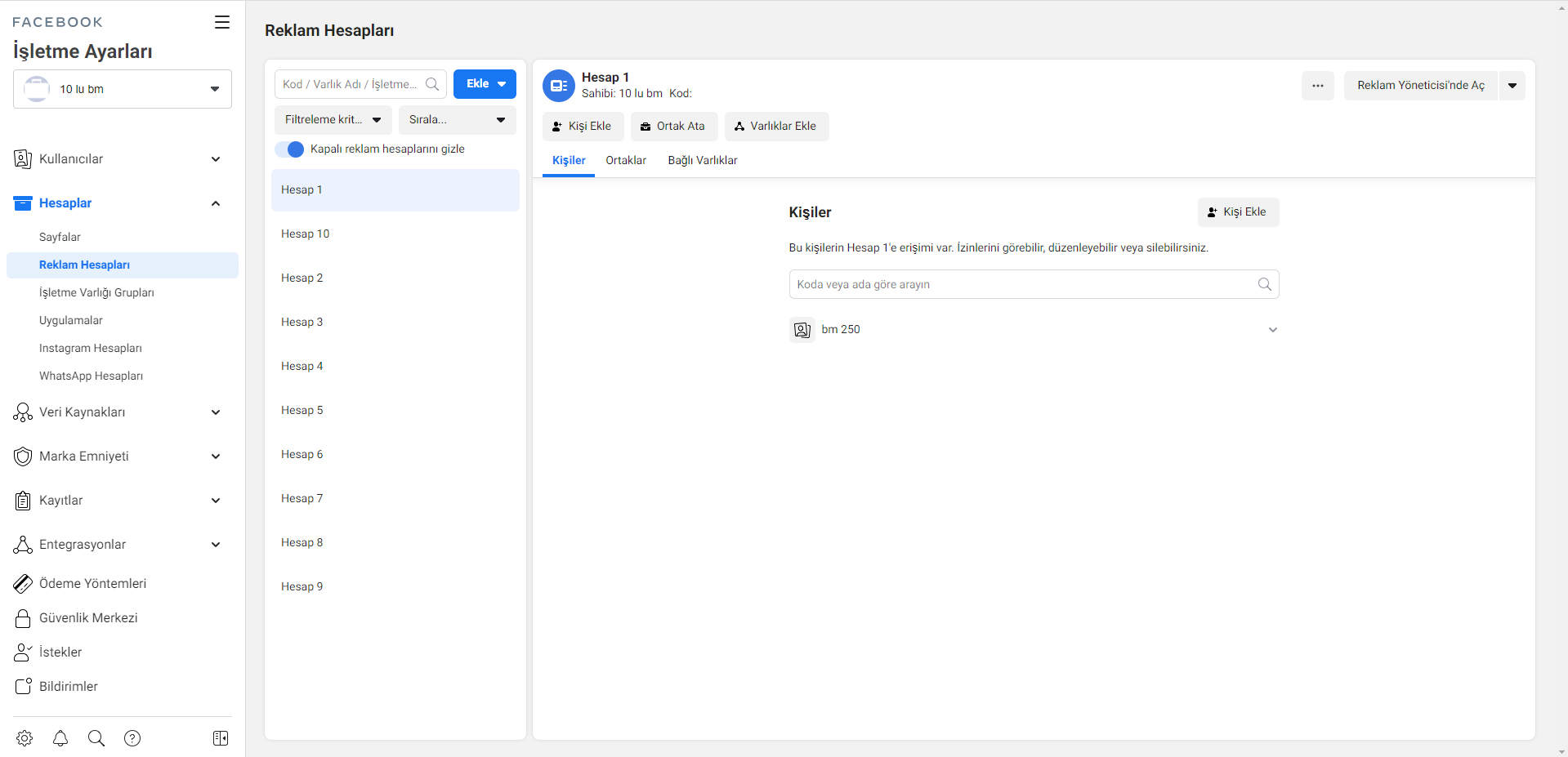The width and height of the screenshot is (1568, 757).
Task: Switch to the Ortaklar tab
Action: (626, 161)
